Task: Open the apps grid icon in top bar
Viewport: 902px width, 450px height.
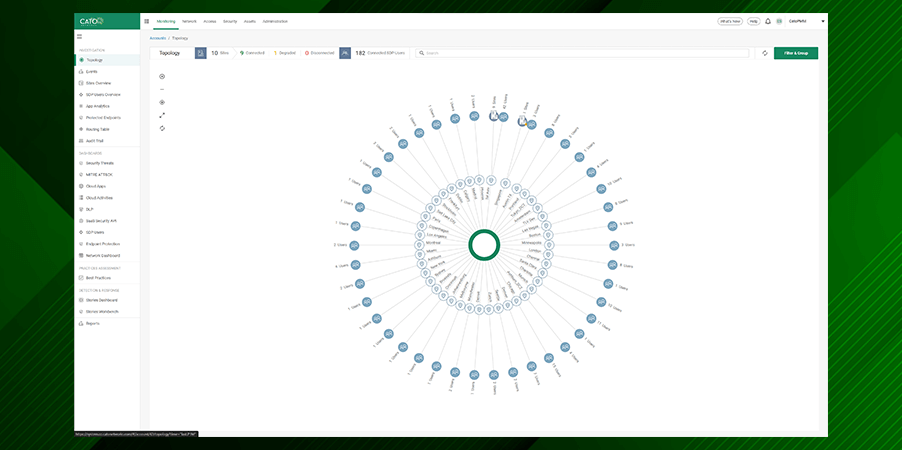Action: [x=147, y=20]
